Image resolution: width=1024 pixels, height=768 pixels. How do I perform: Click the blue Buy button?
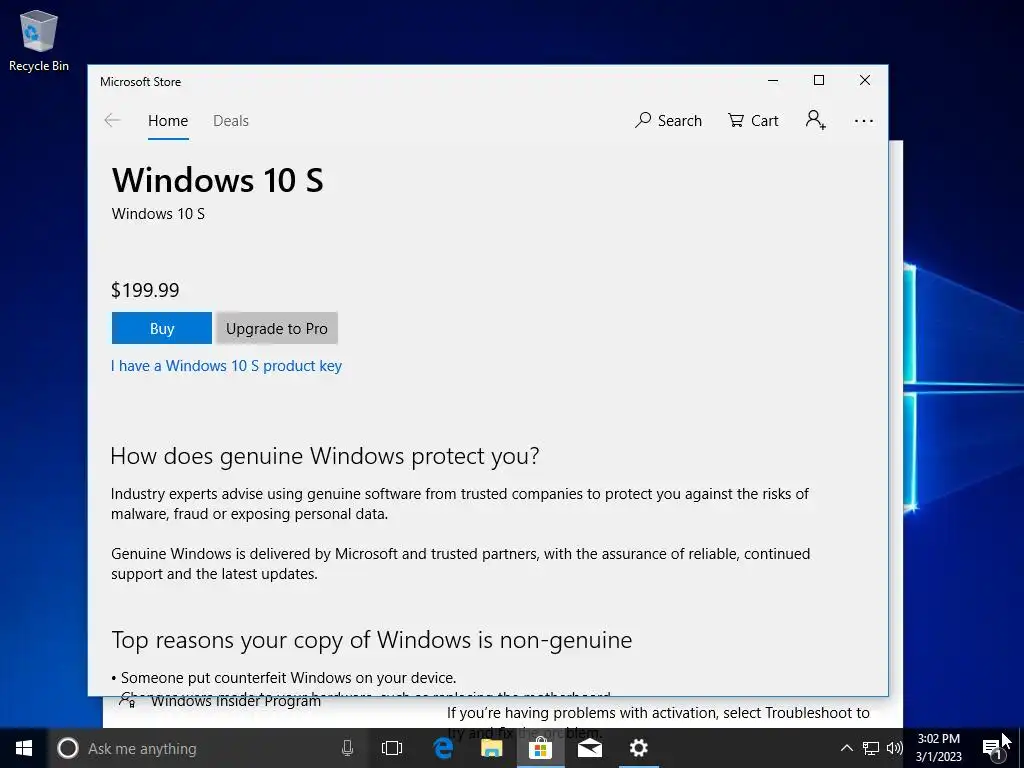(162, 328)
